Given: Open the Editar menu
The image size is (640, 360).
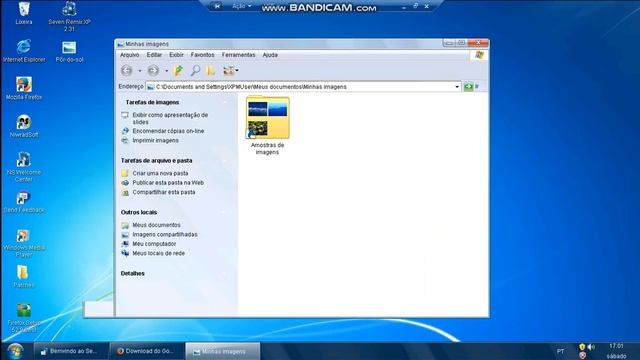Looking at the screenshot, I should click(154, 55).
